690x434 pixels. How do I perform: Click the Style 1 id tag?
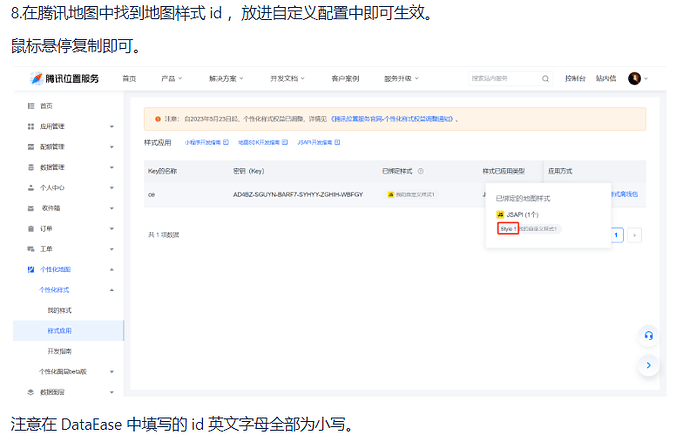pos(508,229)
